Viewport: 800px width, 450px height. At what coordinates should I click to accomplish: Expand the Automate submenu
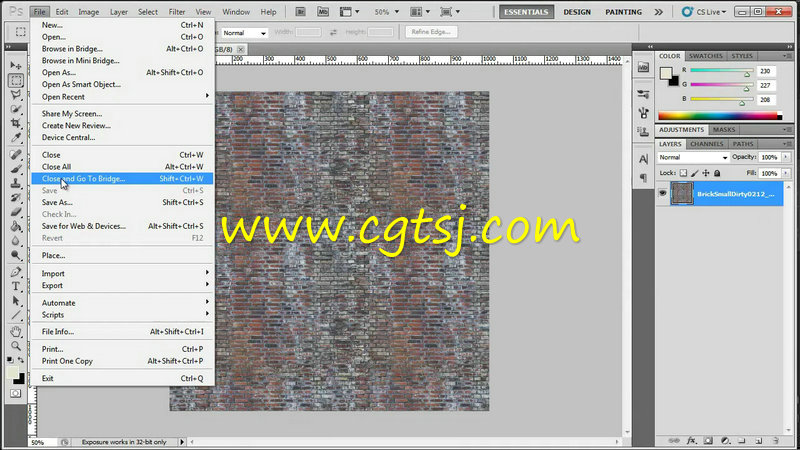click(122, 303)
